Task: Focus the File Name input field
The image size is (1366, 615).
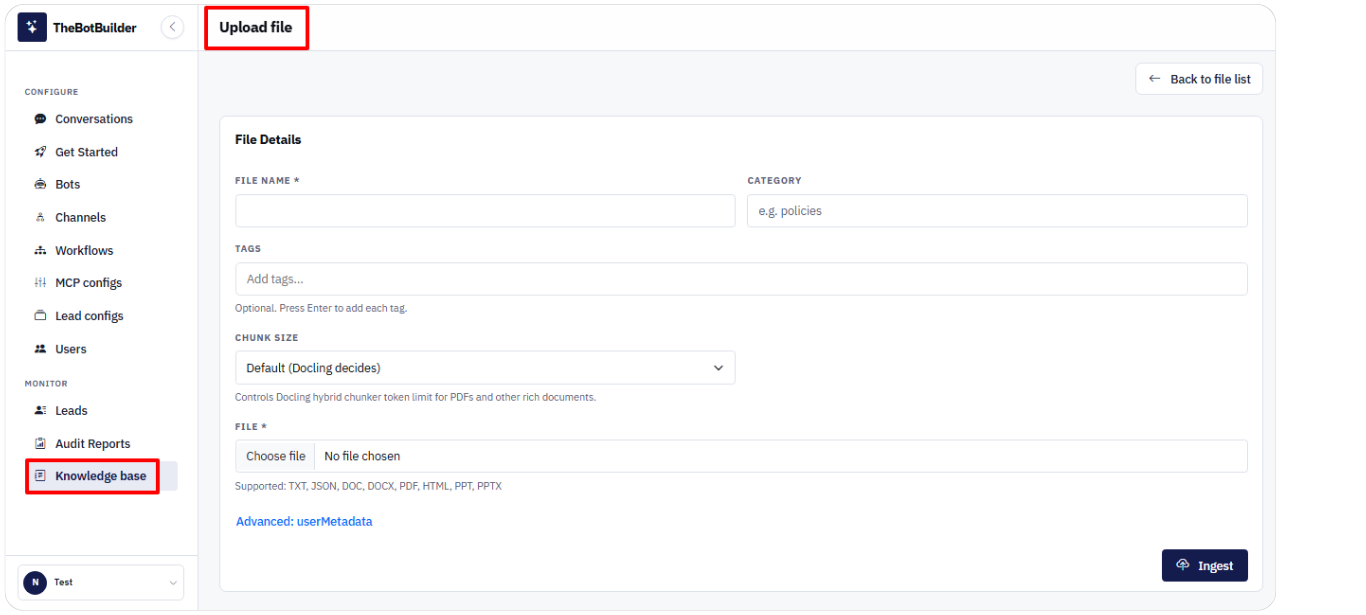Action: click(485, 211)
